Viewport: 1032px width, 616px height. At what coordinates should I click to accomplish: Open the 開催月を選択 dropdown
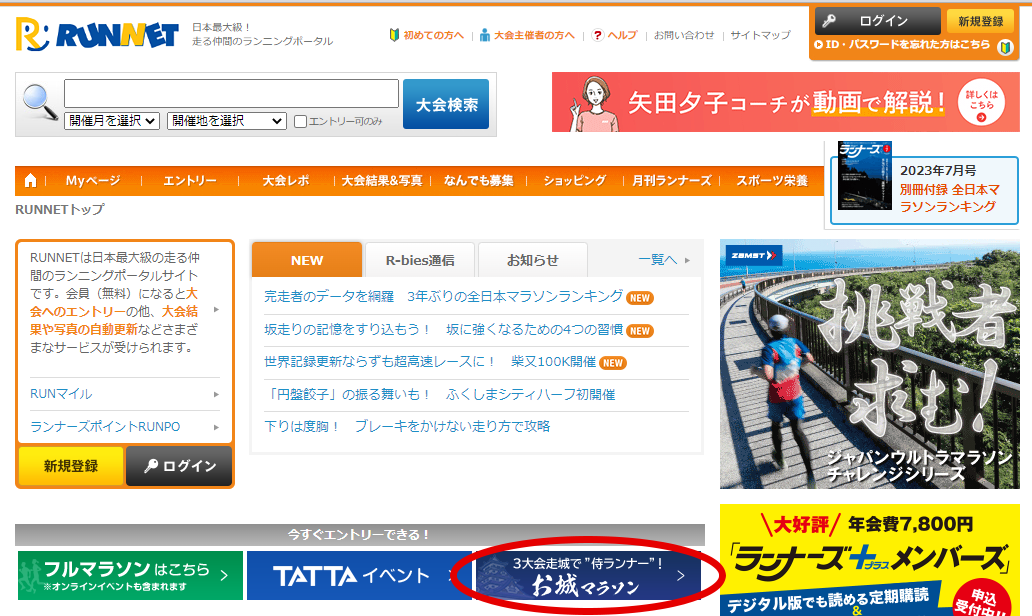click(112, 121)
